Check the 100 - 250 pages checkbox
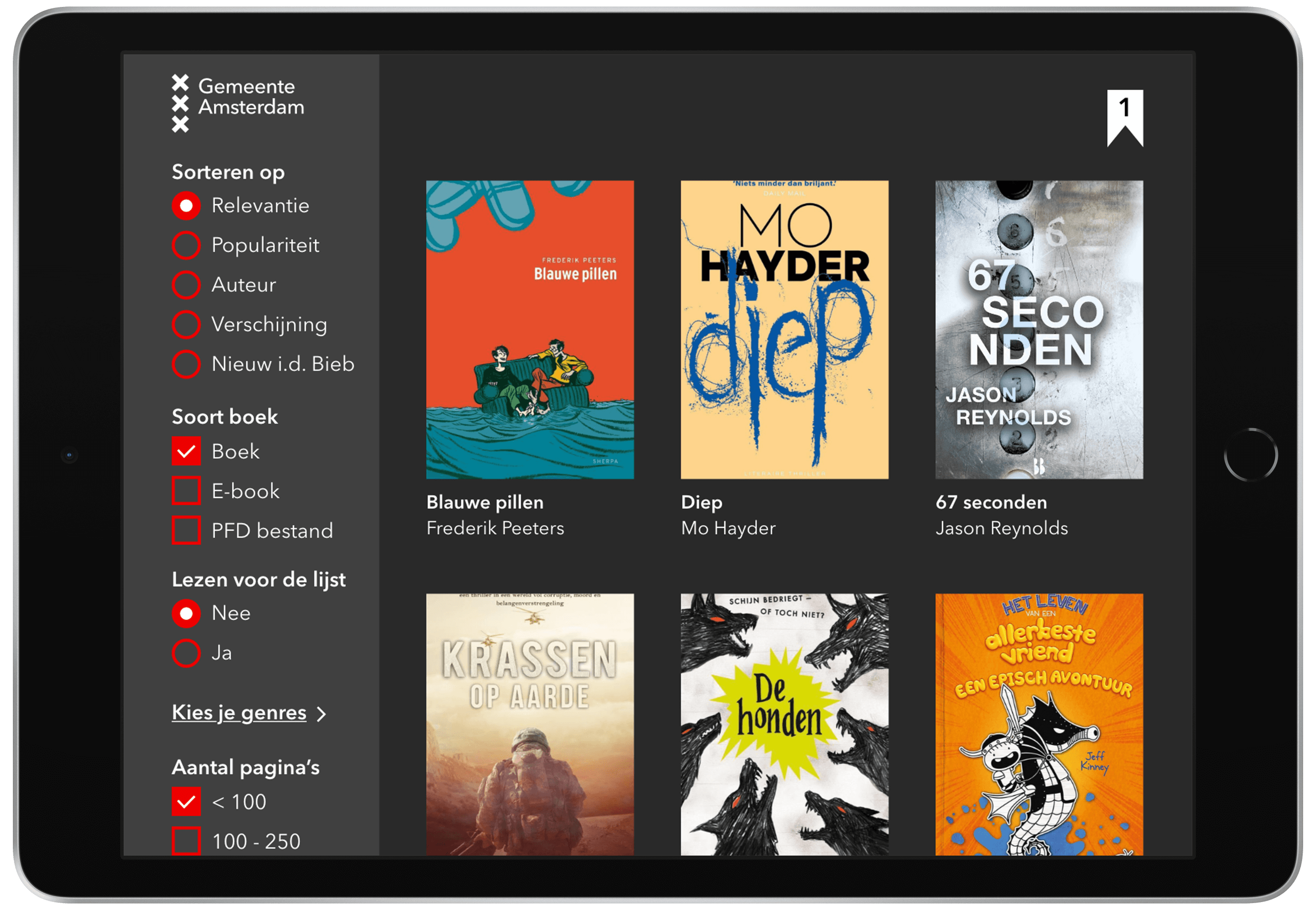1316x910 pixels. pyautogui.click(x=186, y=841)
